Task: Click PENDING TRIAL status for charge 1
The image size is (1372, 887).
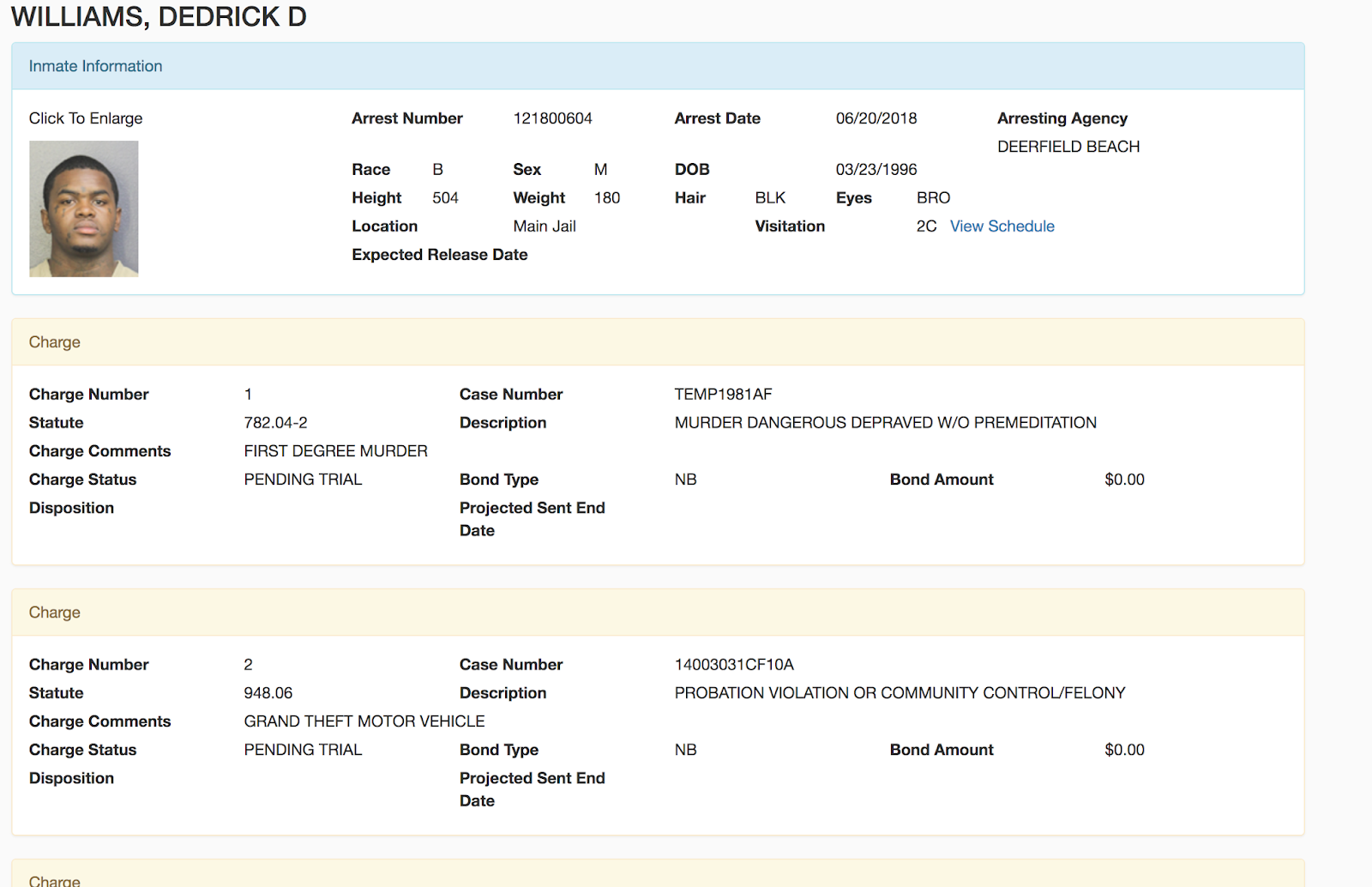Action: tap(303, 480)
